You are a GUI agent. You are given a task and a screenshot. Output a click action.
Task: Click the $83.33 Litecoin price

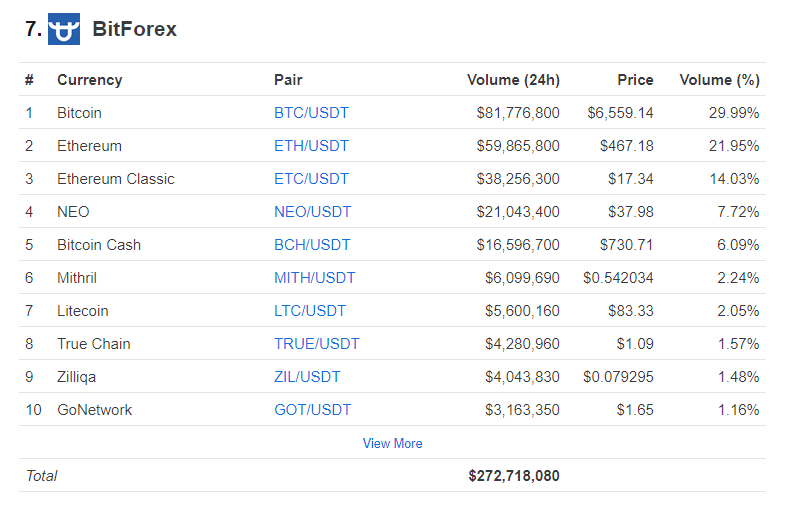[x=631, y=311]
